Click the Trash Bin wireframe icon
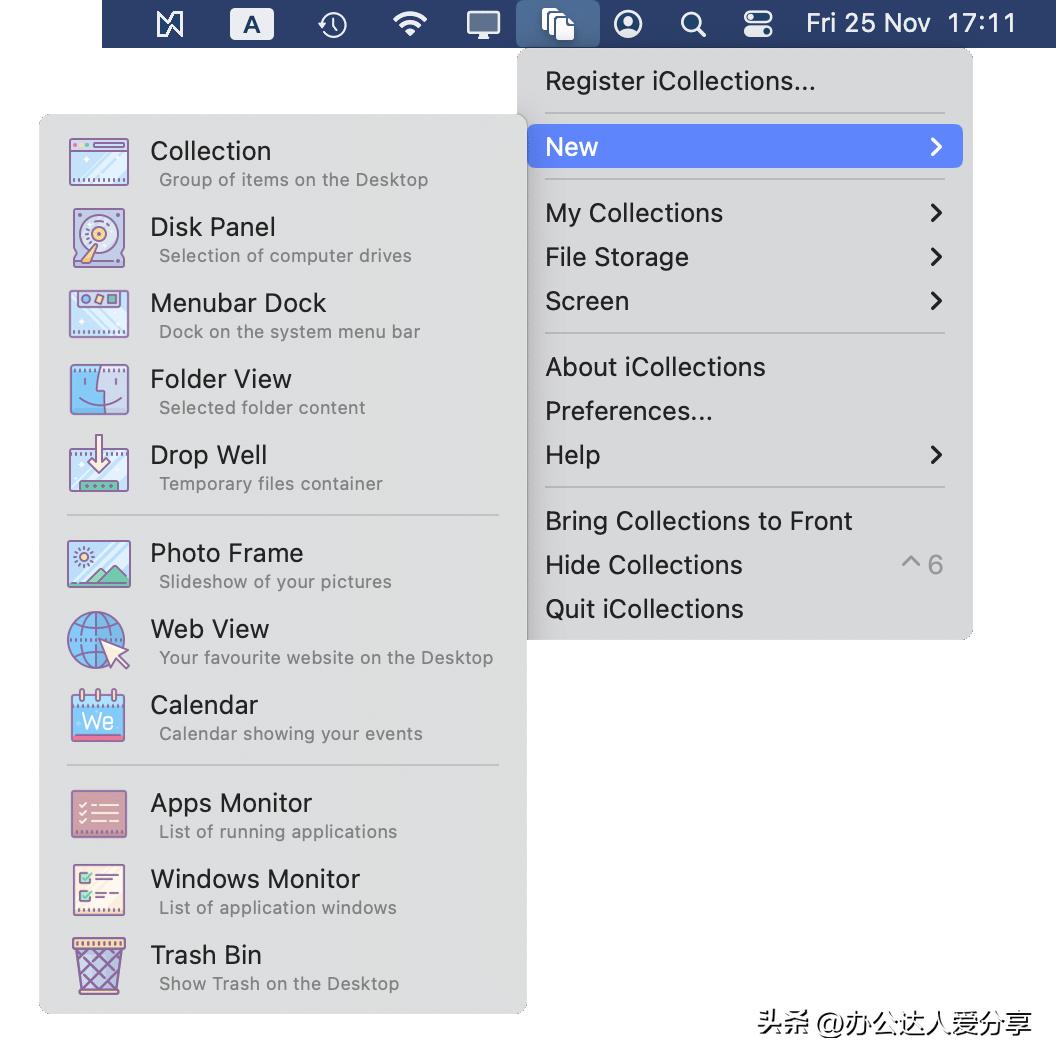 pyautogui.click(x=98, y=965)
